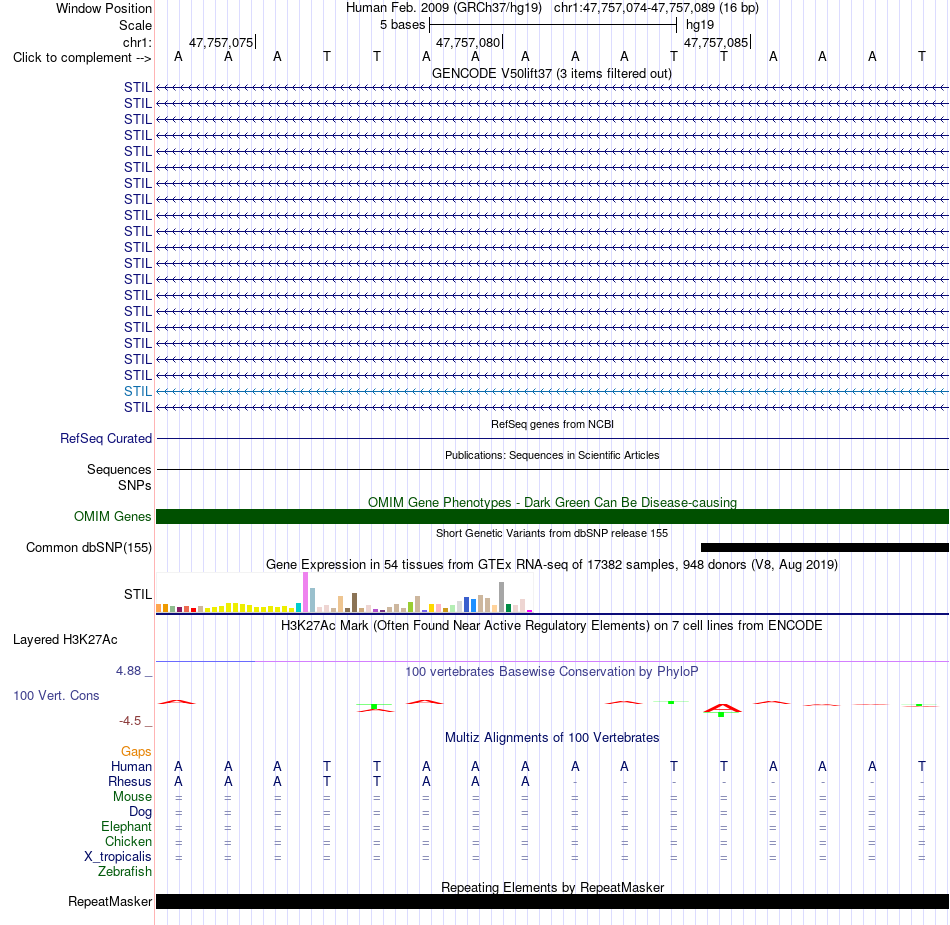Click the dark green OMIM Genes bar
Viewport: 950px width, 925px height.
pyautogui.click(x=552, y=516)
